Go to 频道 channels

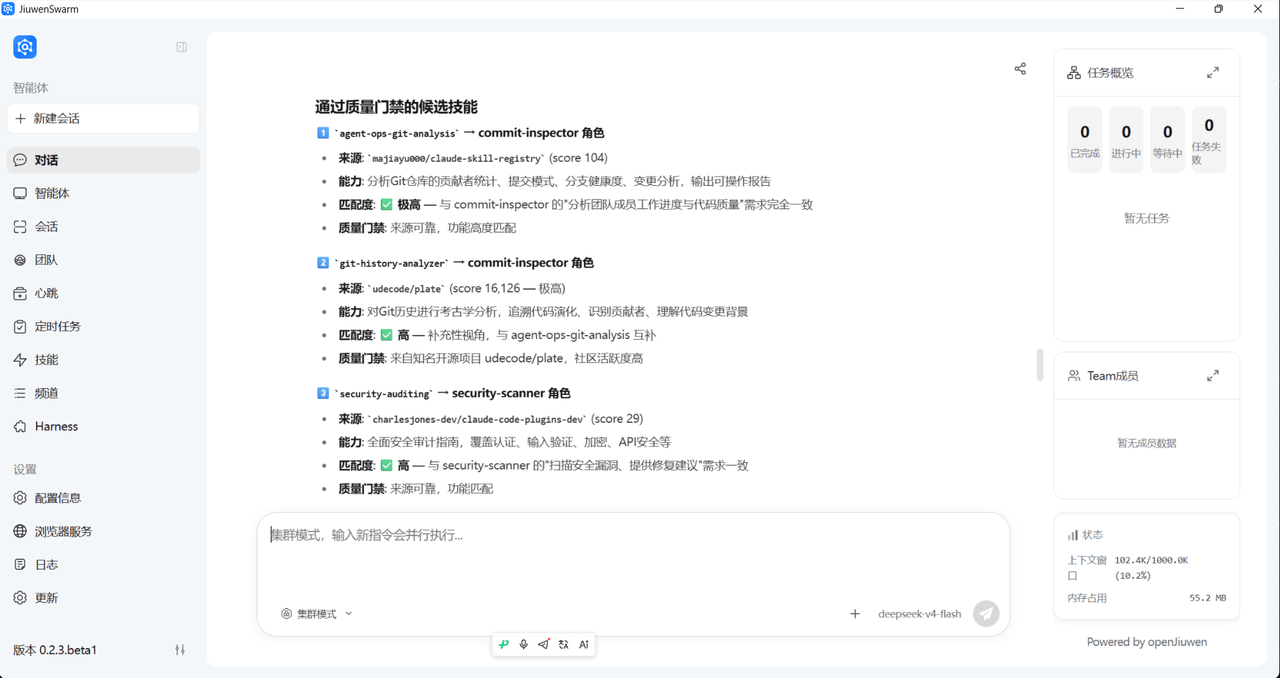[x=103, y=393]
